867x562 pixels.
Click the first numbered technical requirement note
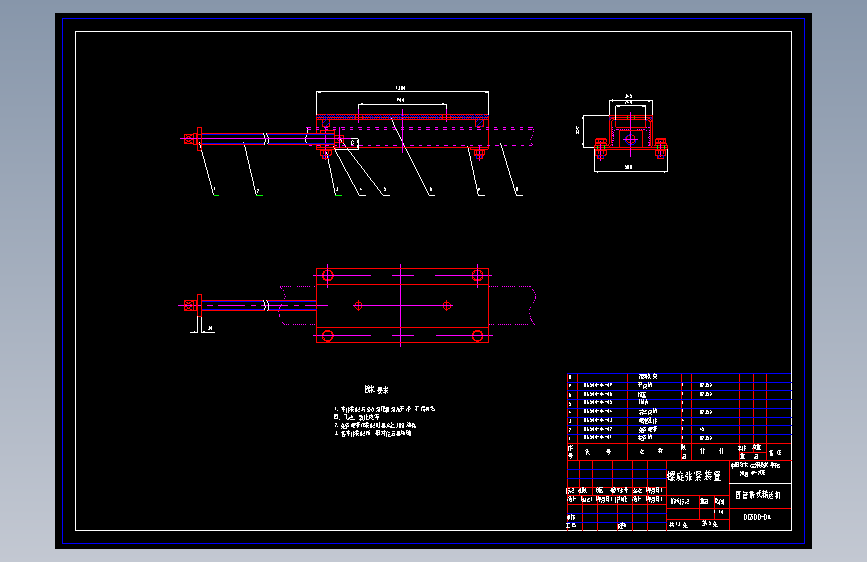click(385, 409)
